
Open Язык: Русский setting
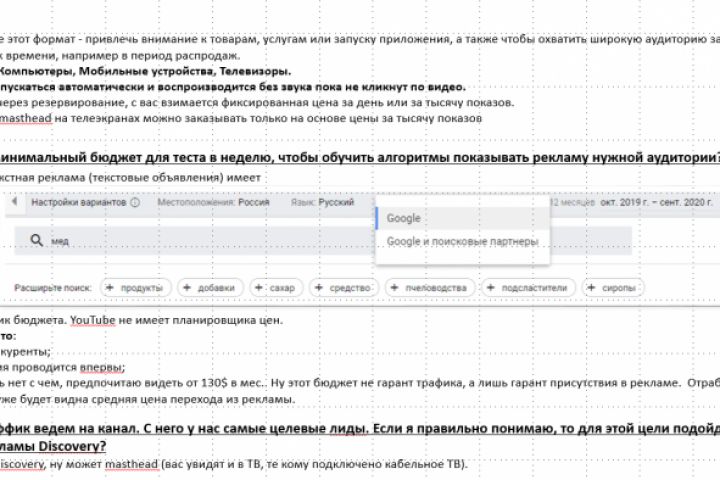pyautogui.click(x=322, y=202)
